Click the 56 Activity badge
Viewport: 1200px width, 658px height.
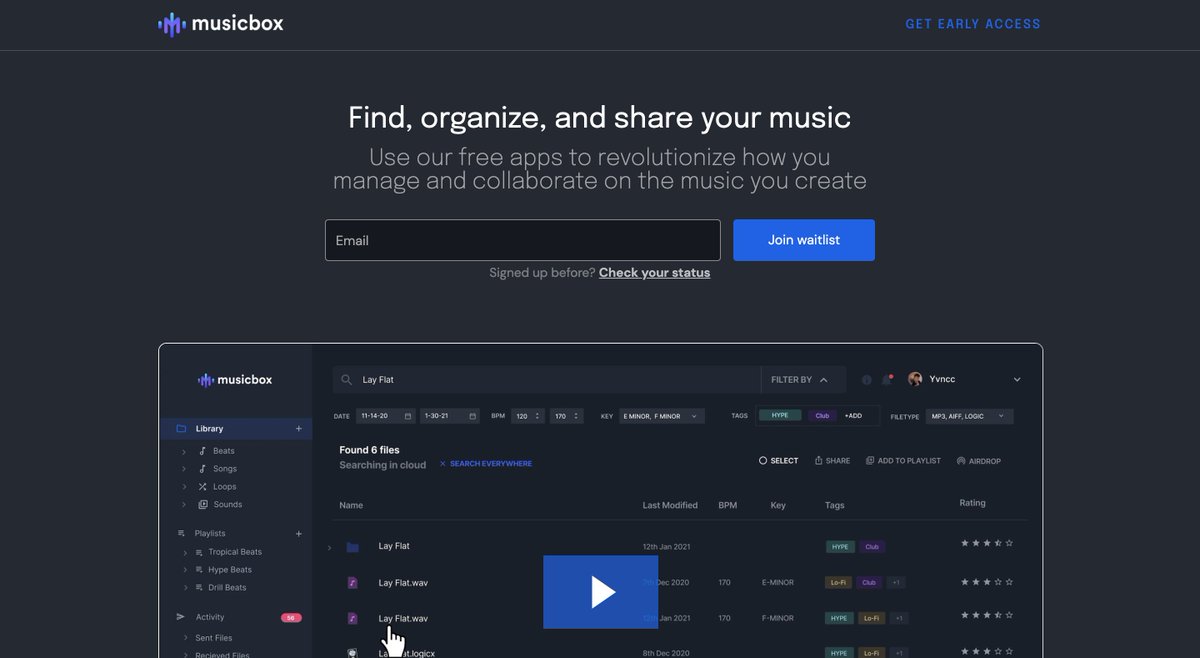[291, 618]
